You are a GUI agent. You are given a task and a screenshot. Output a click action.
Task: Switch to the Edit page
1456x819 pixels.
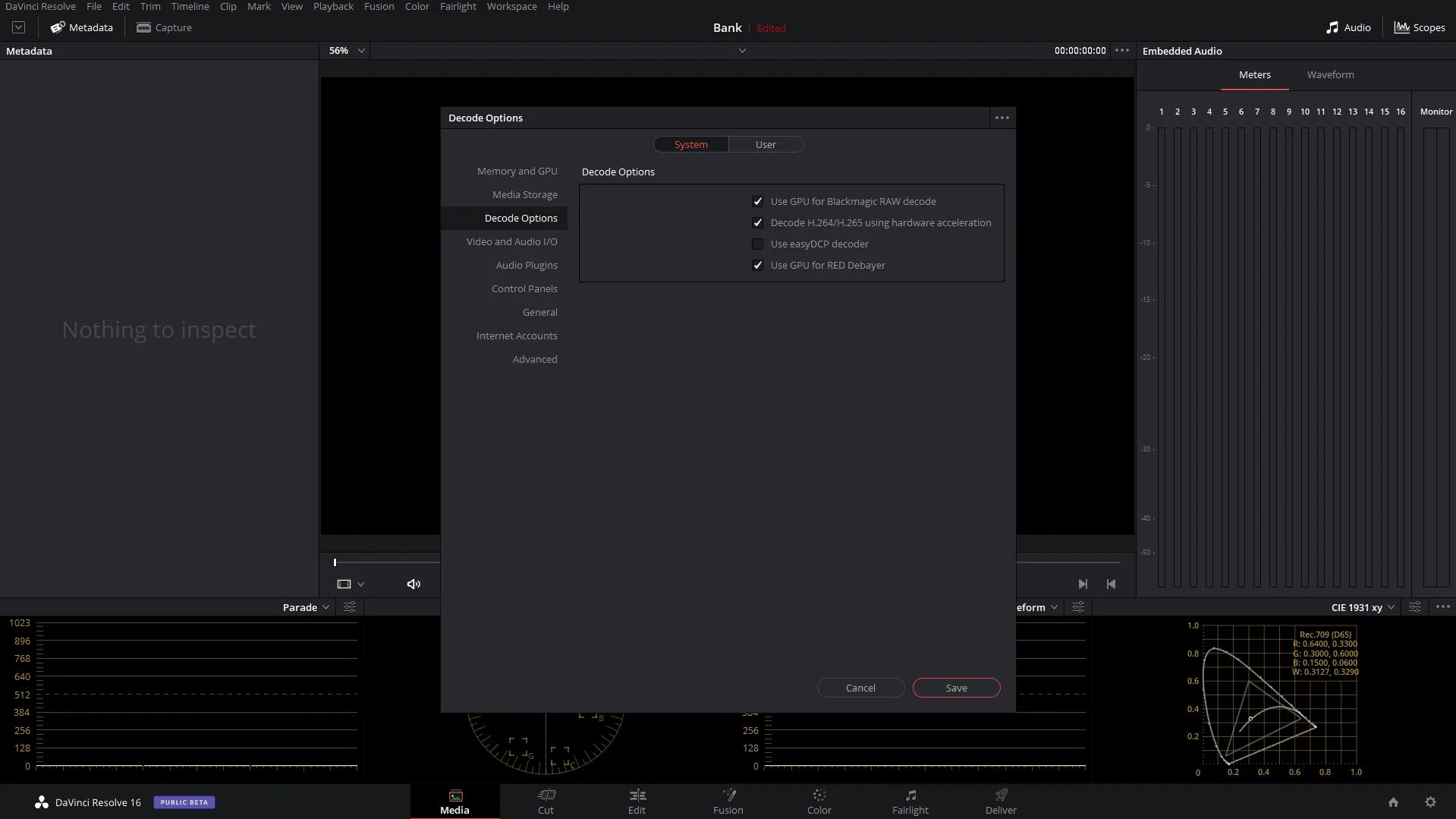(x=637, y=802)
